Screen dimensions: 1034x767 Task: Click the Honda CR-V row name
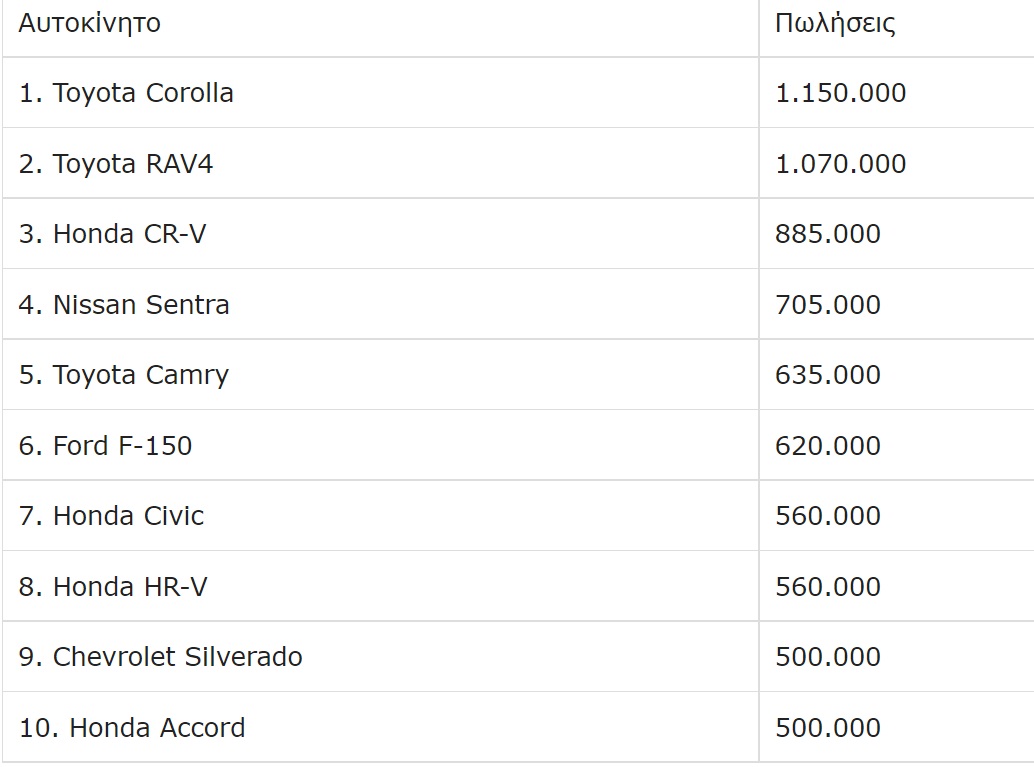point(113,234)
